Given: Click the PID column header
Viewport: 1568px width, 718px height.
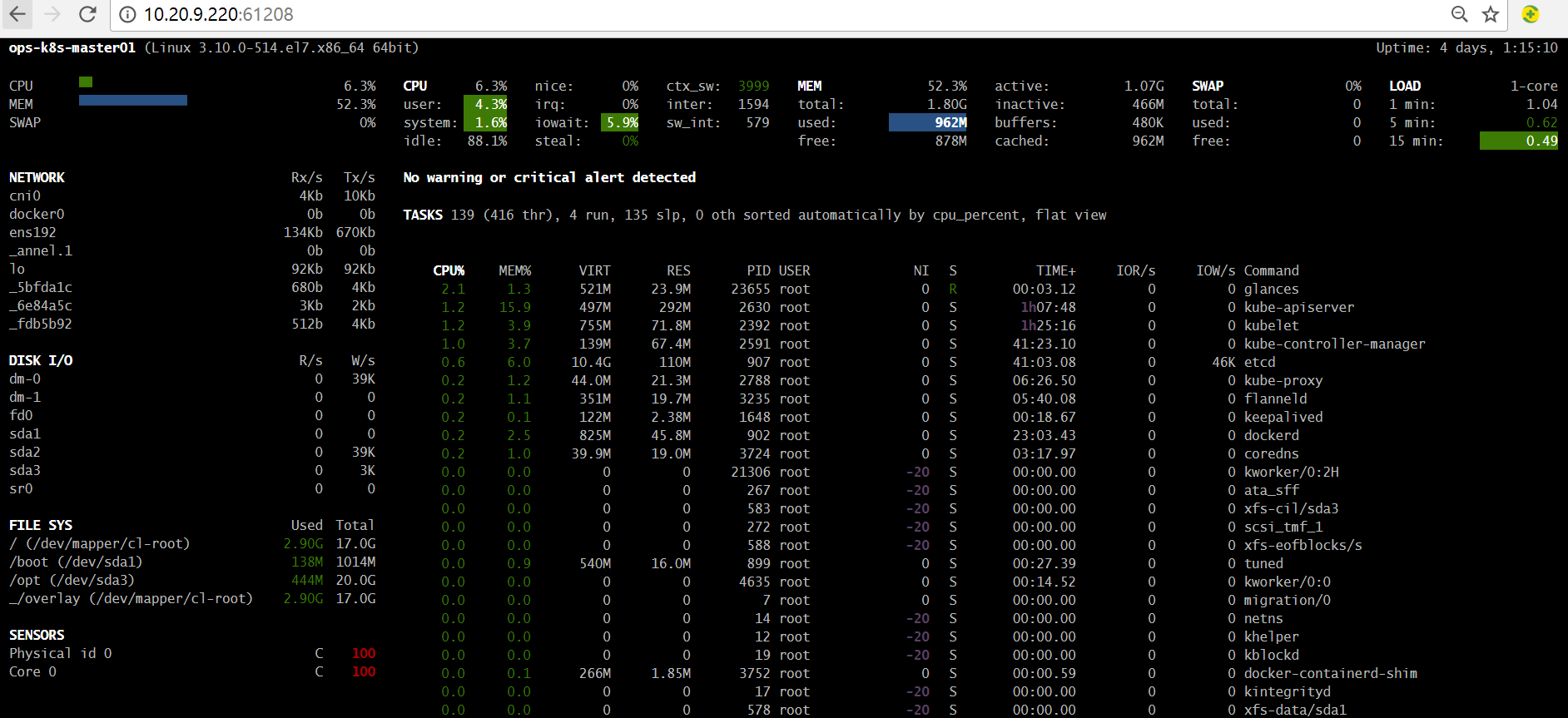Looking at the screenshot, I should 758,270.
